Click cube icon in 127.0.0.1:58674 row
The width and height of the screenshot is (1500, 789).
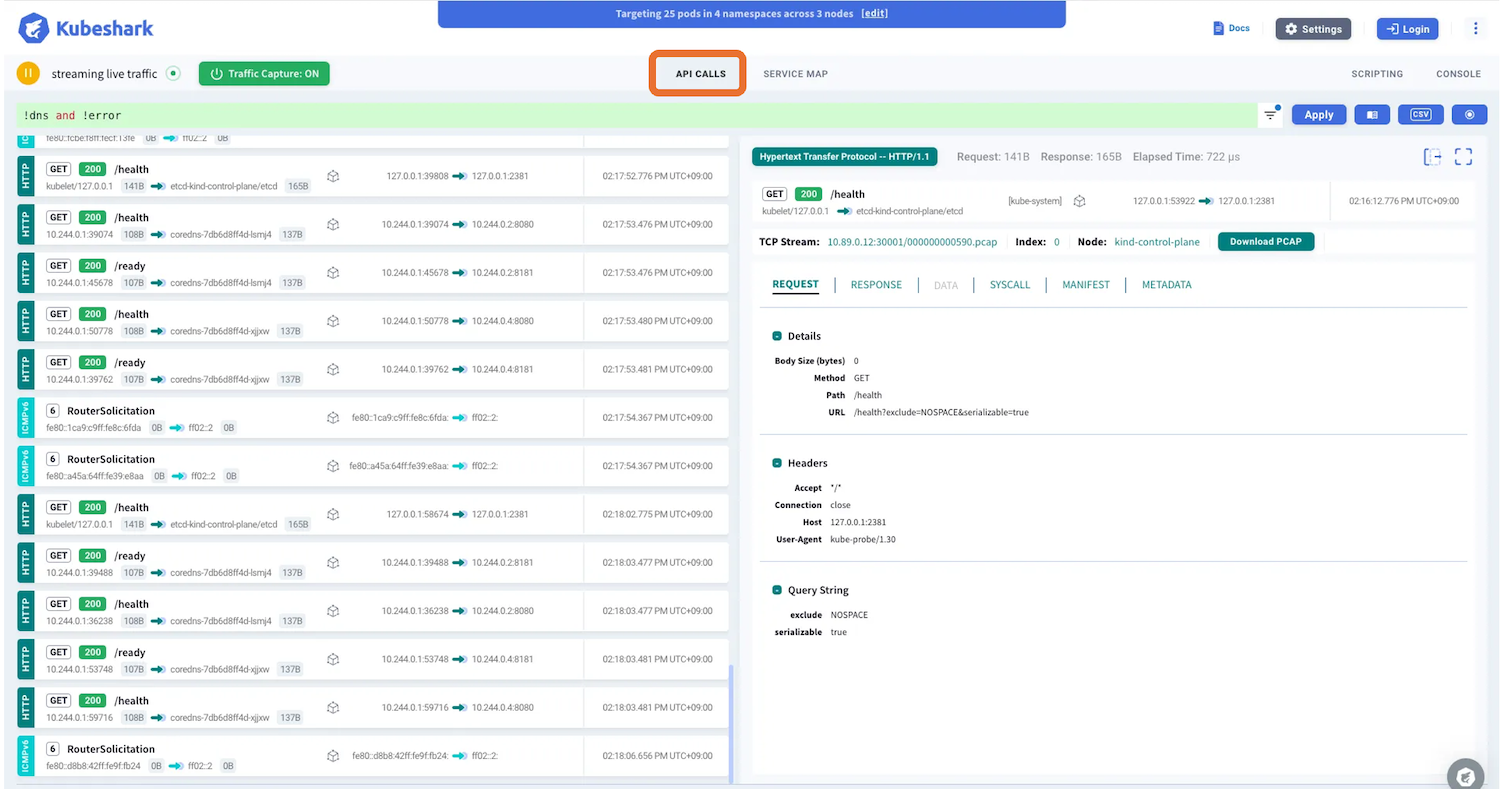tap(333, 514)
